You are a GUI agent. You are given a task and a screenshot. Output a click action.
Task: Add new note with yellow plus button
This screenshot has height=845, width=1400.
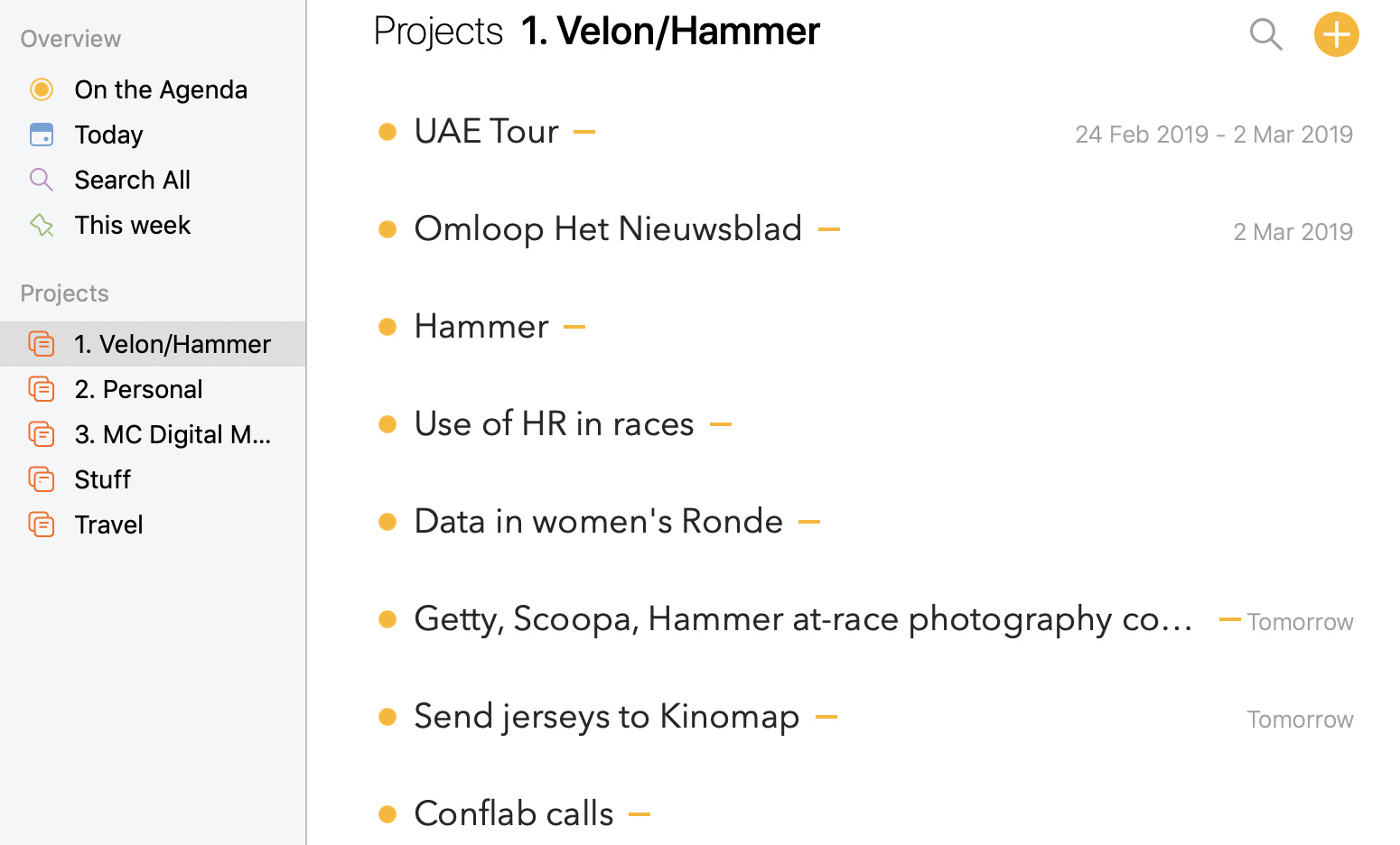pyautogui.click(x=1337, y=34)
